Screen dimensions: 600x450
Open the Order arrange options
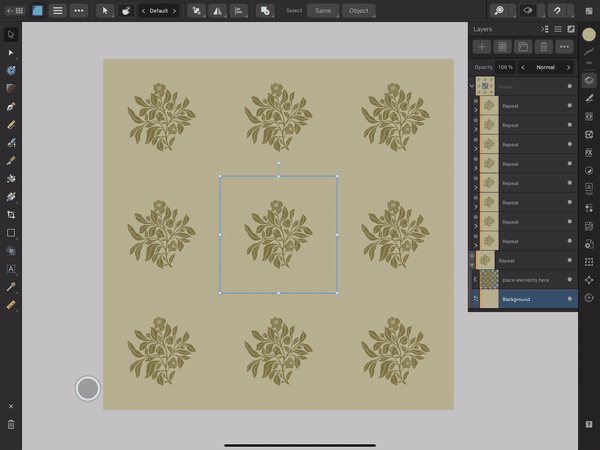pyautogui.click(x=197, y=11)
